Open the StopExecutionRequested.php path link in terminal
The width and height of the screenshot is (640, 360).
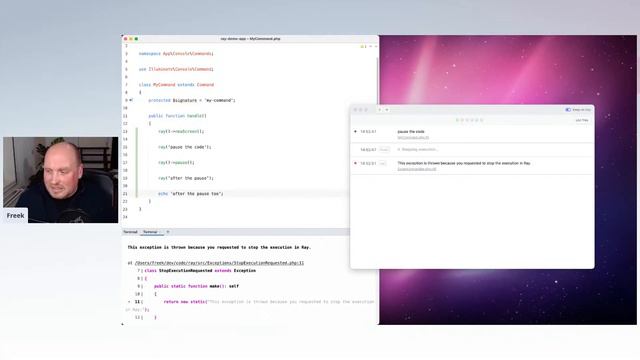pos(219,263)
